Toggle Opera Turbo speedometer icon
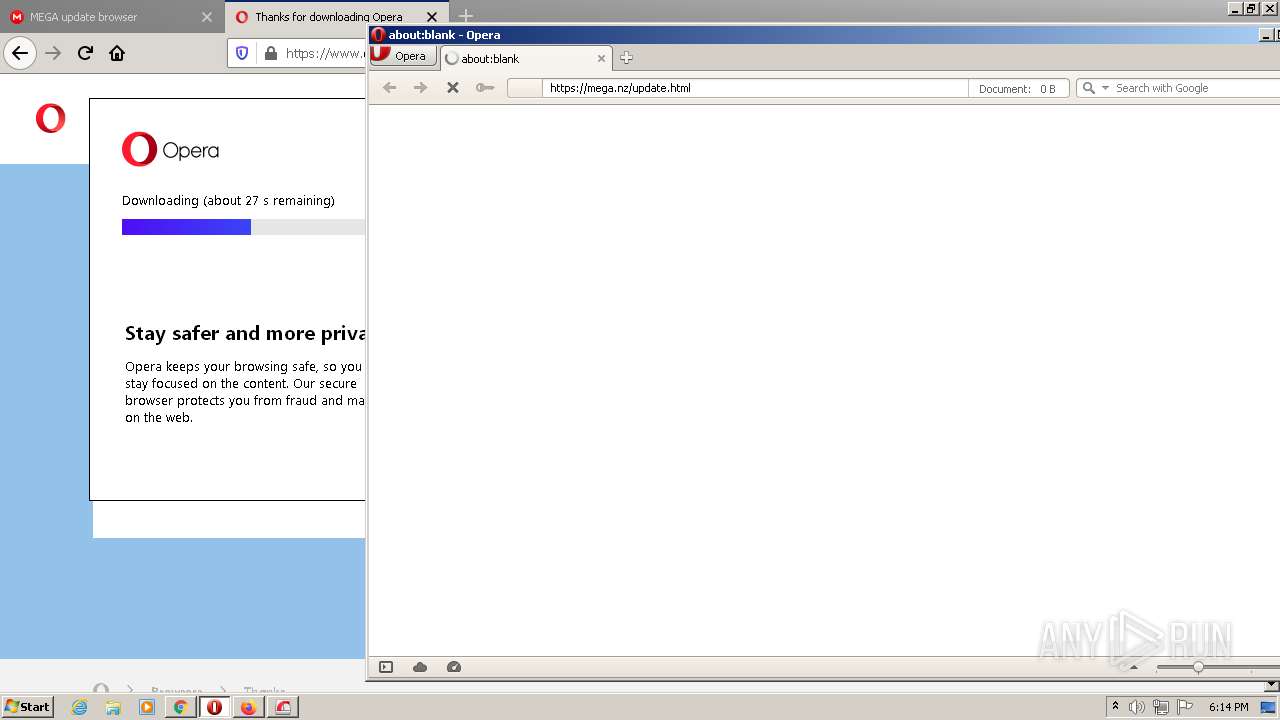The image size is (1280, 720). (454, 667)
